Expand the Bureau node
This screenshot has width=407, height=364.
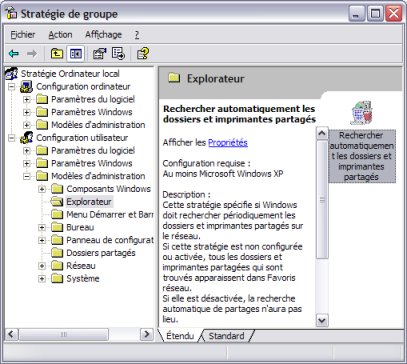(42, 227)
